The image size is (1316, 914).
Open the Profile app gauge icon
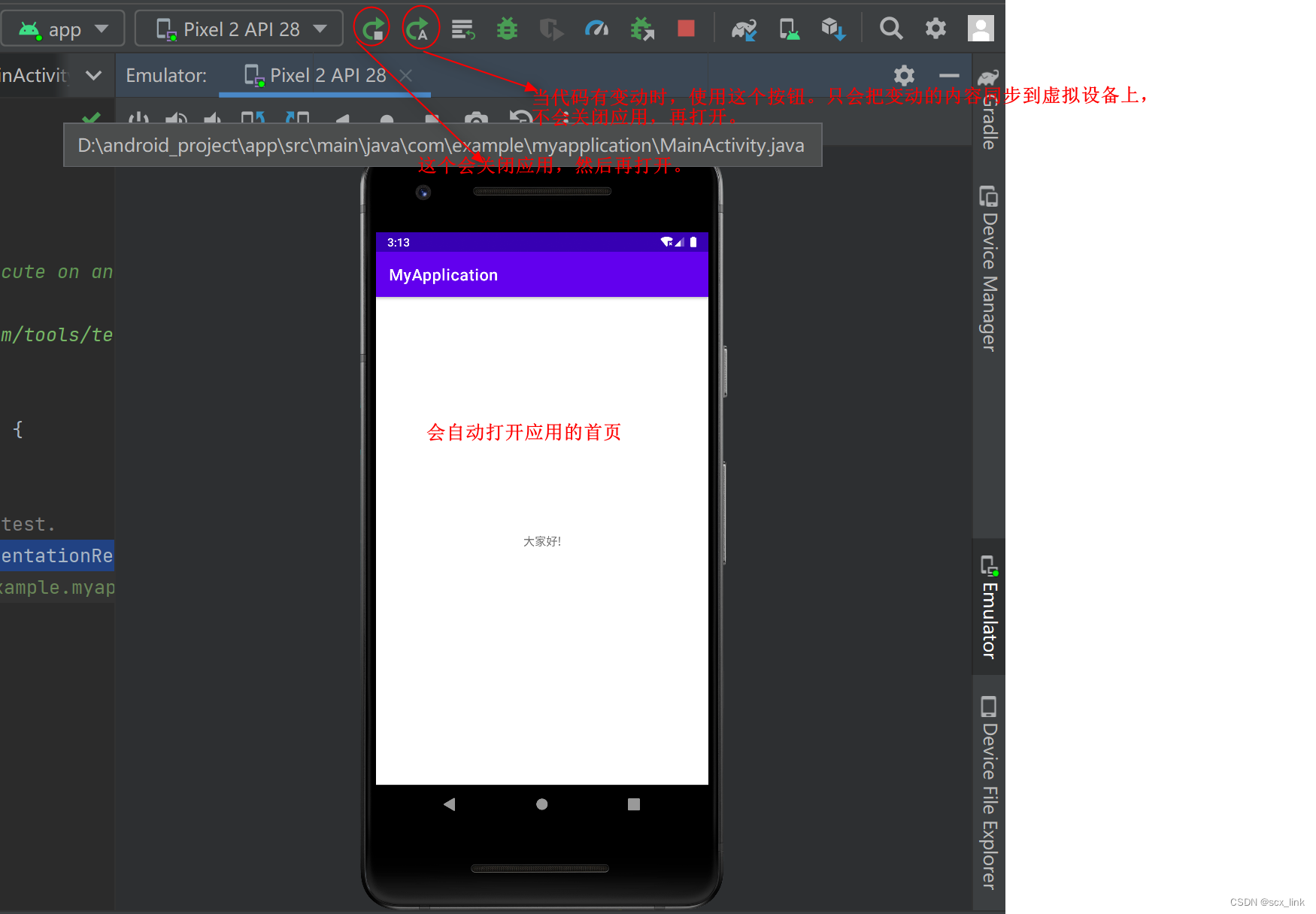click(x=596, y=29)
